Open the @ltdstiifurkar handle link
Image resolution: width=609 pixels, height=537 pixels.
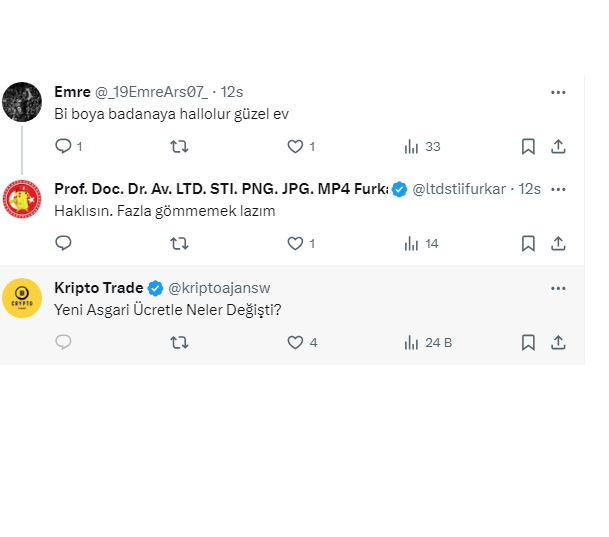click(460, 189)
